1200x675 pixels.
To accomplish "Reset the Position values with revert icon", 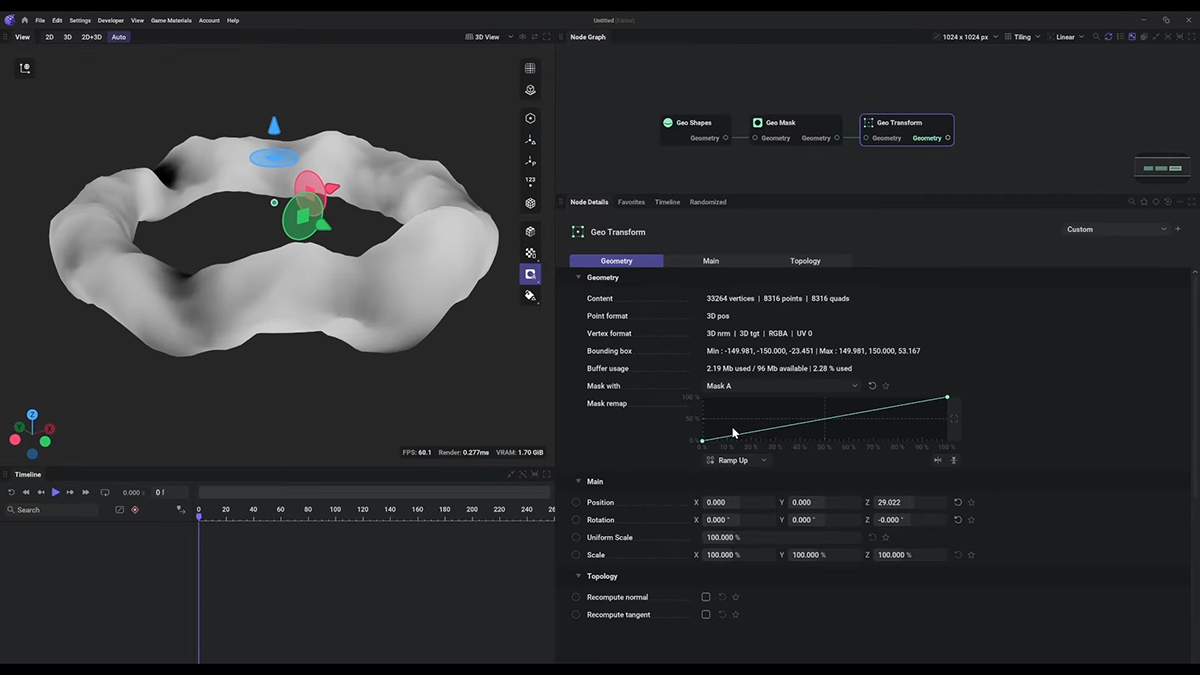I will (x=957, y=503).
